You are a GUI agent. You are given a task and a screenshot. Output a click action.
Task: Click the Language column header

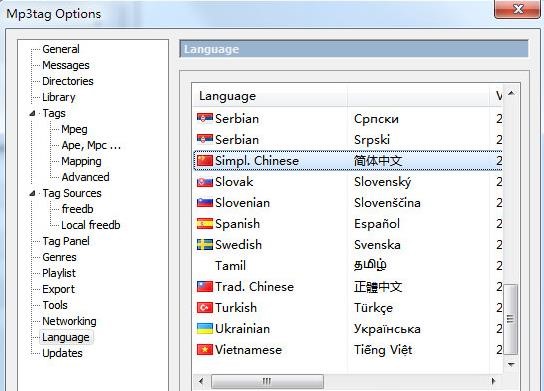coord(270,96)
